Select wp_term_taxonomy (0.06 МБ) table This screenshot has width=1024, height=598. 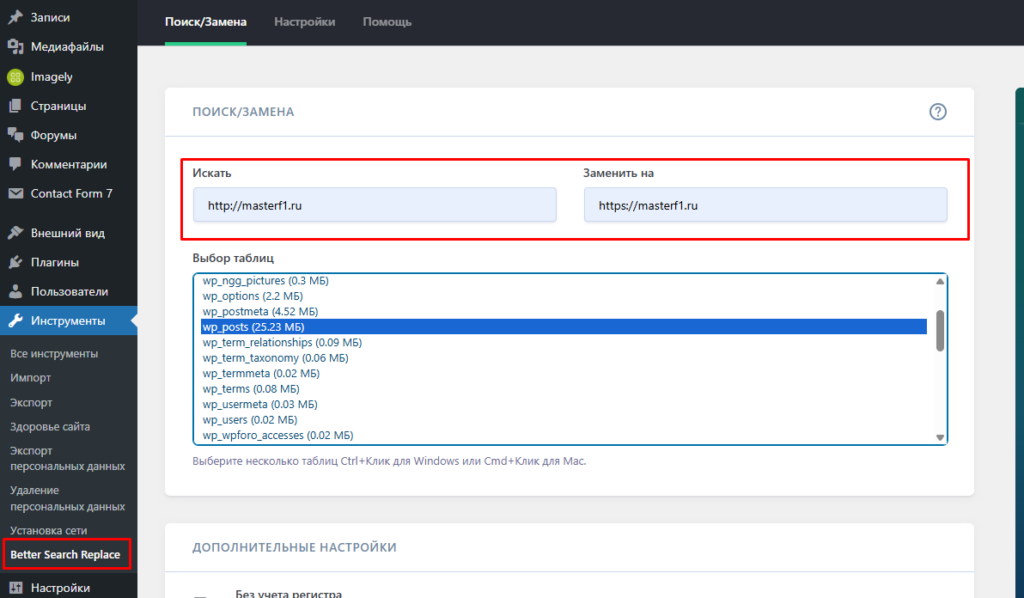pos(564,358)
